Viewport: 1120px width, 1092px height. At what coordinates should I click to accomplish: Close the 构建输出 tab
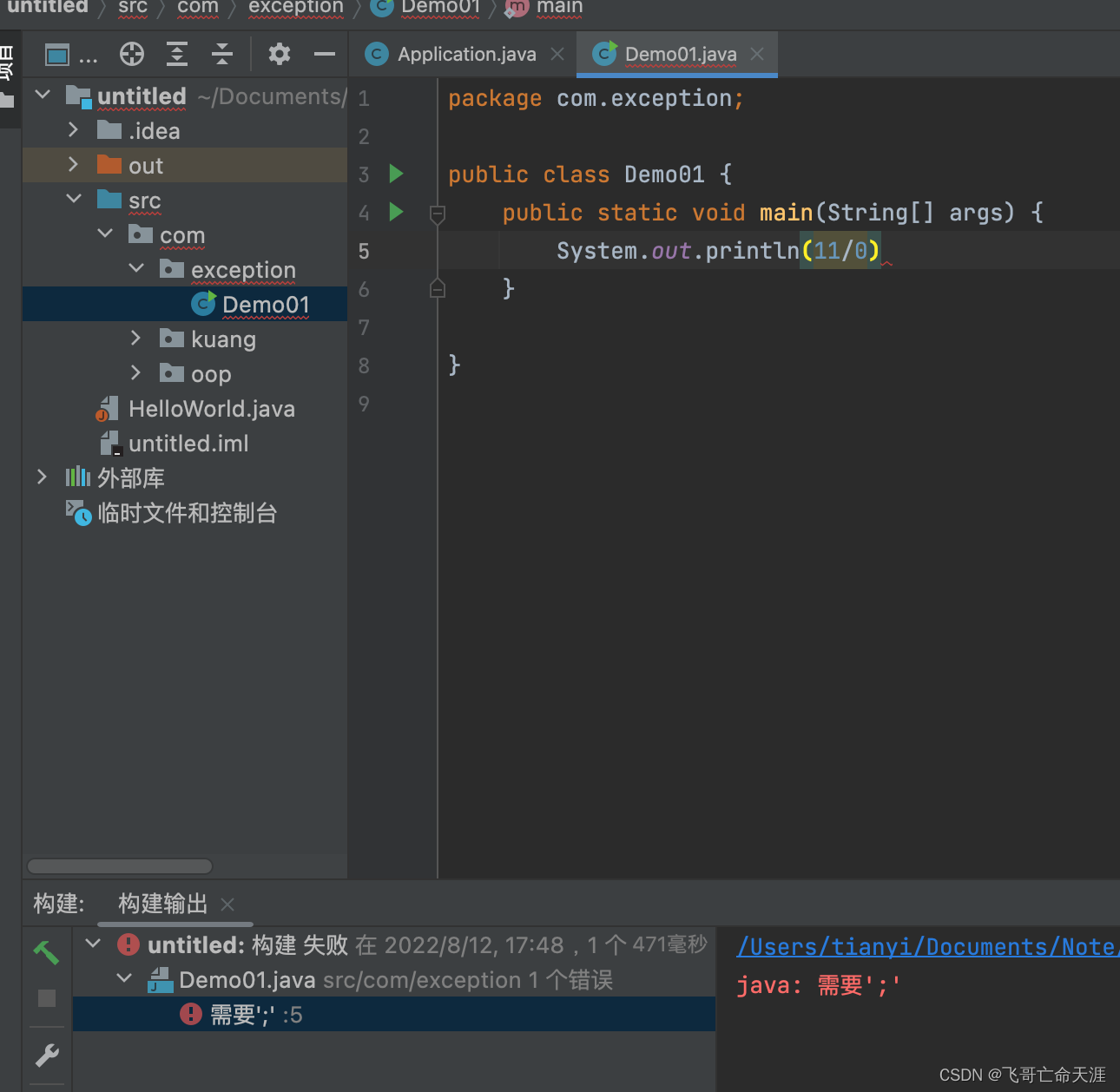[x=227, y=905]
